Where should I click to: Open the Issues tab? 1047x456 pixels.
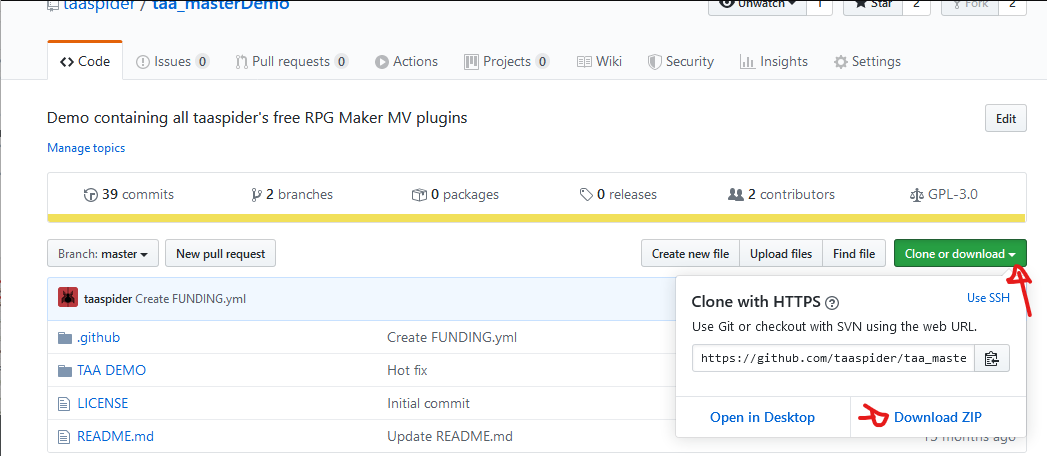(x=172, y=61)
